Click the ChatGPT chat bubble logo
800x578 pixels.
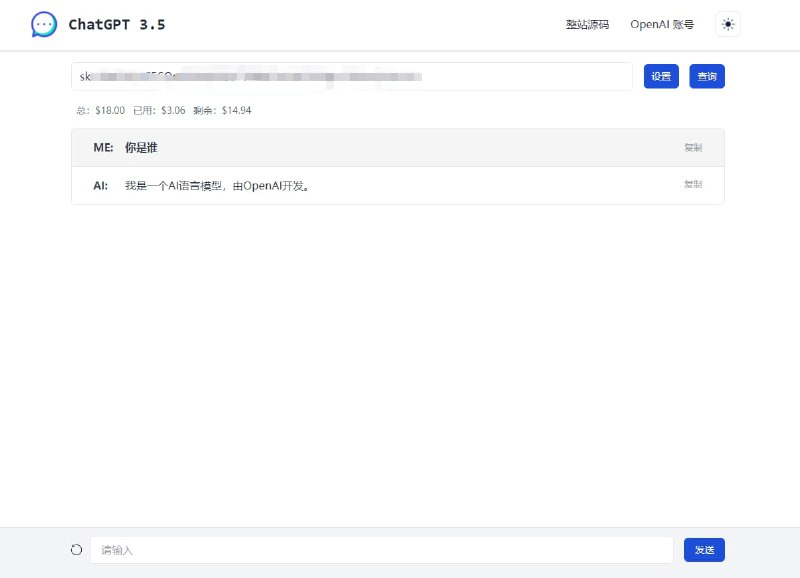(x=42, y=23)
